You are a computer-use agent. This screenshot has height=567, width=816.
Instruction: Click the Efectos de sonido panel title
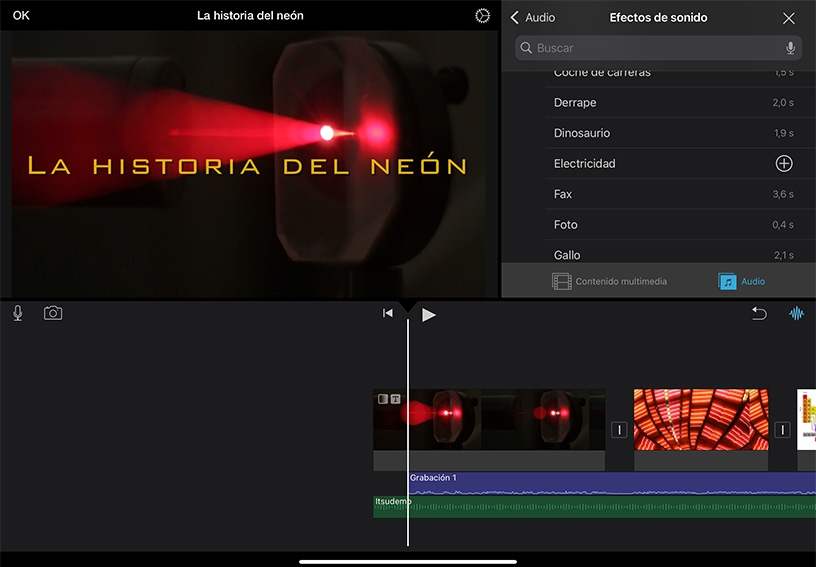(658, 18)
